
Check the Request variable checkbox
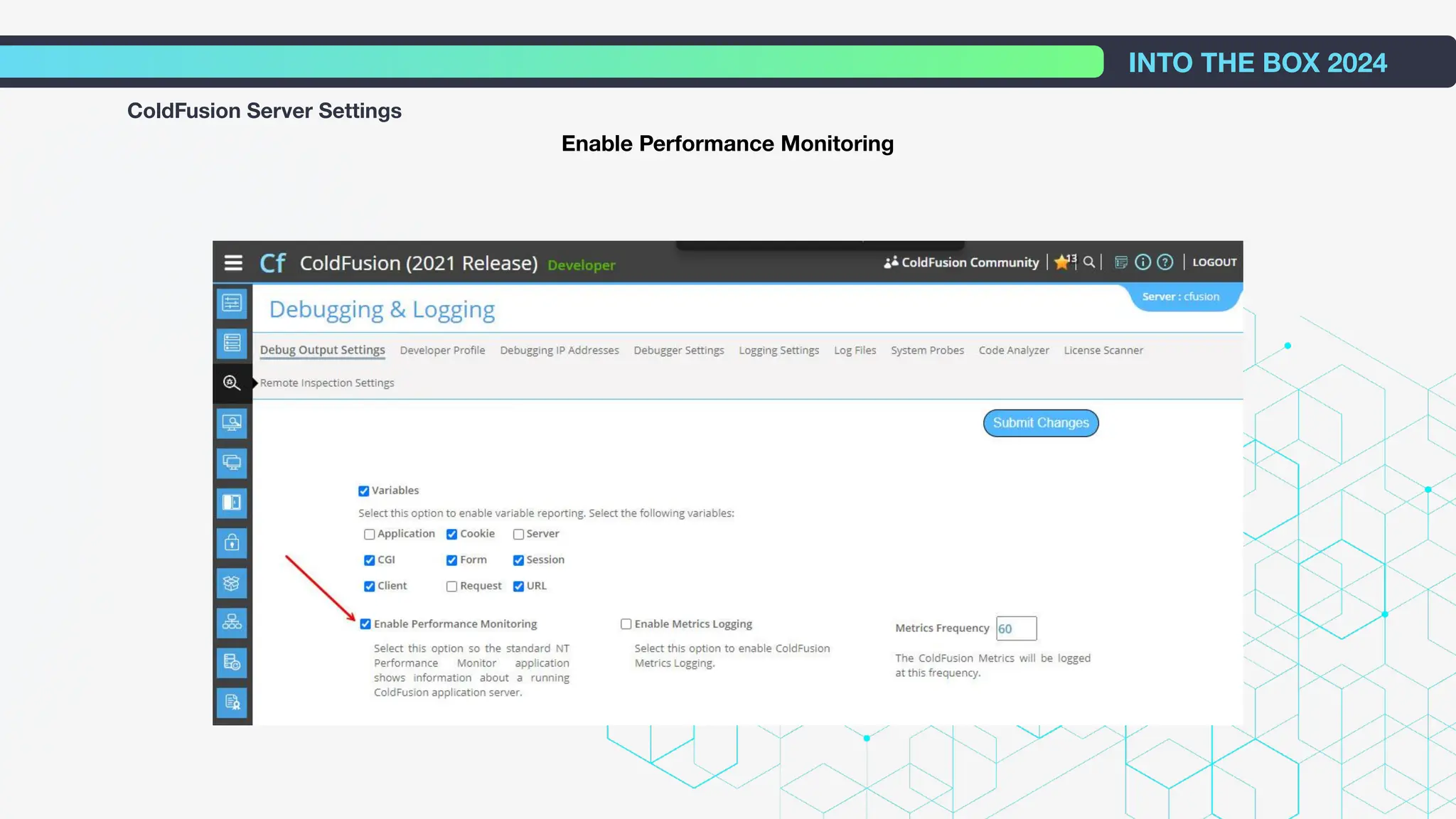451,587
